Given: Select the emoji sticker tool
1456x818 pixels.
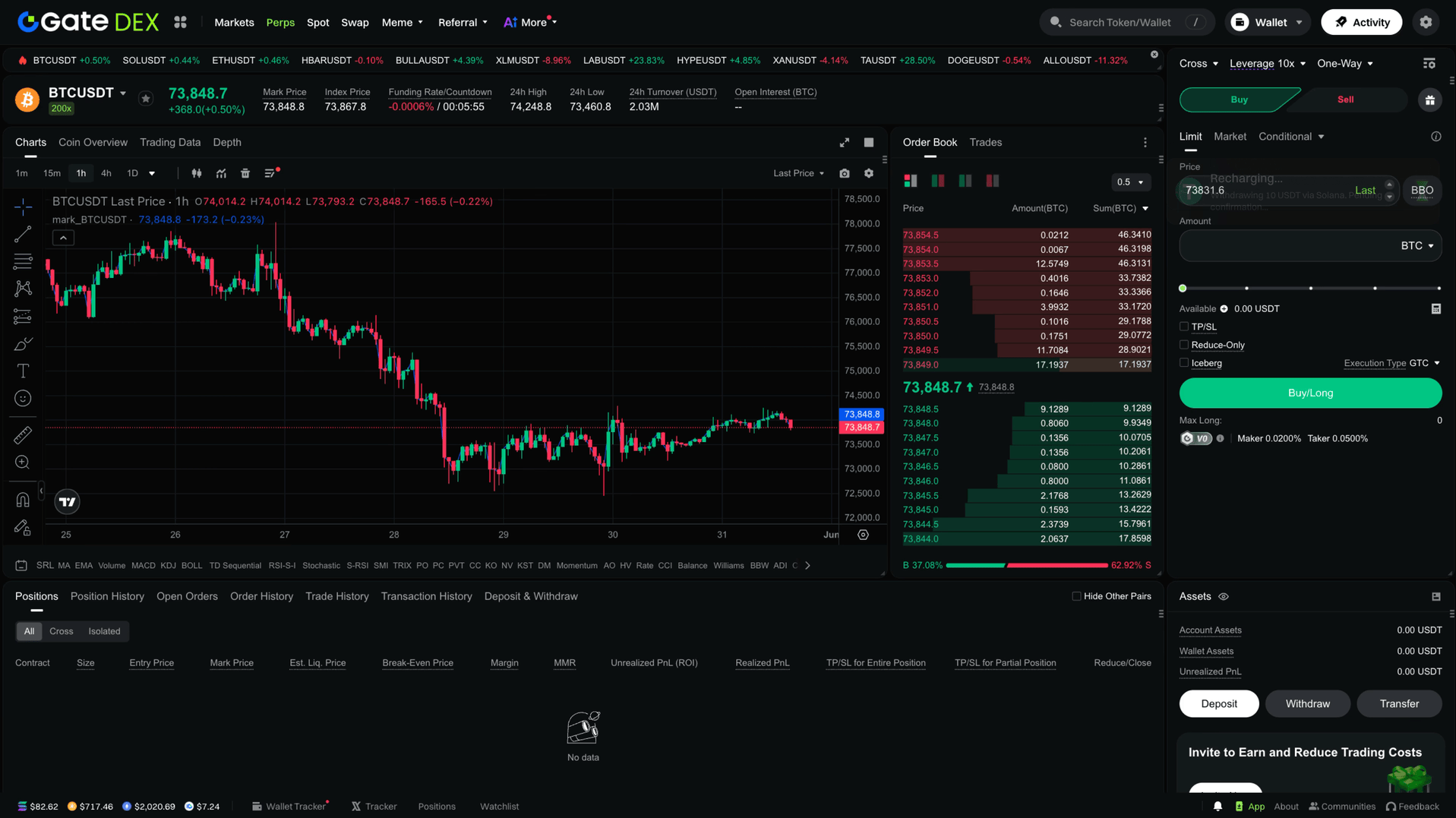Looking at the screenshot, I should coord(23,399).
